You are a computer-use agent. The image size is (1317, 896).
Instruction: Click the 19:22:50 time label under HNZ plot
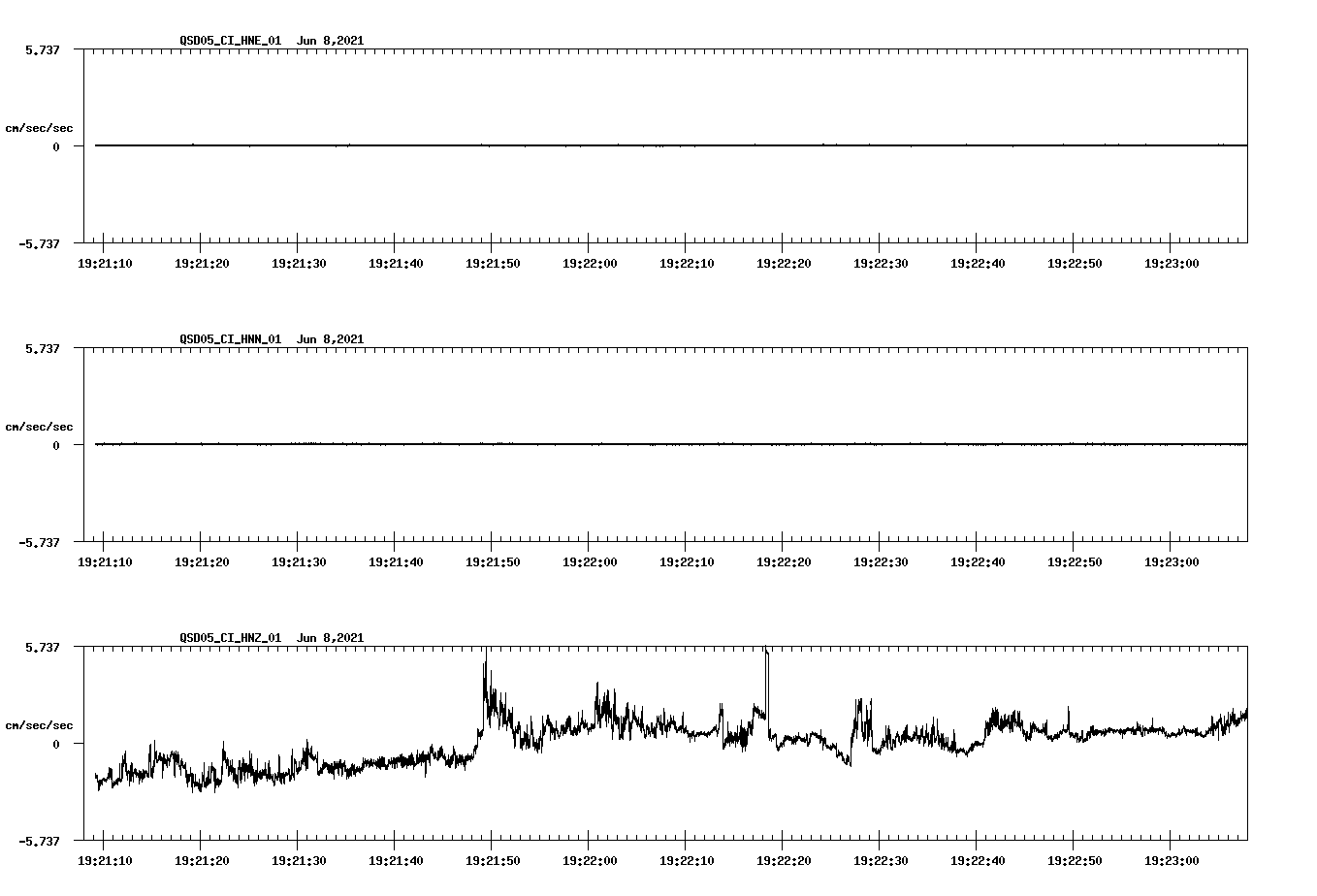tap(1074, 861)
